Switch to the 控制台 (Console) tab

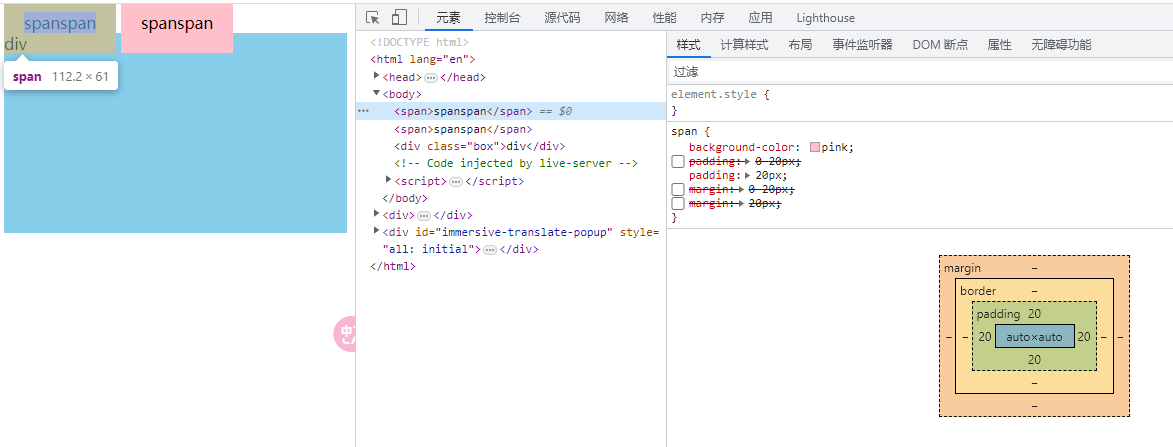(502, 17)
